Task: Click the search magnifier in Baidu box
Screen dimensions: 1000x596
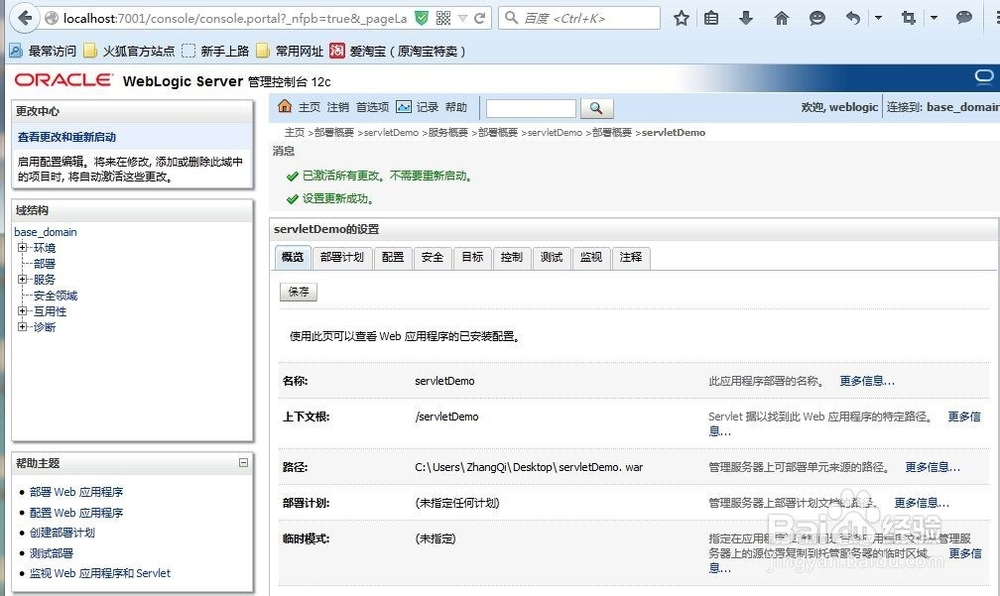Action: (511, 18)
